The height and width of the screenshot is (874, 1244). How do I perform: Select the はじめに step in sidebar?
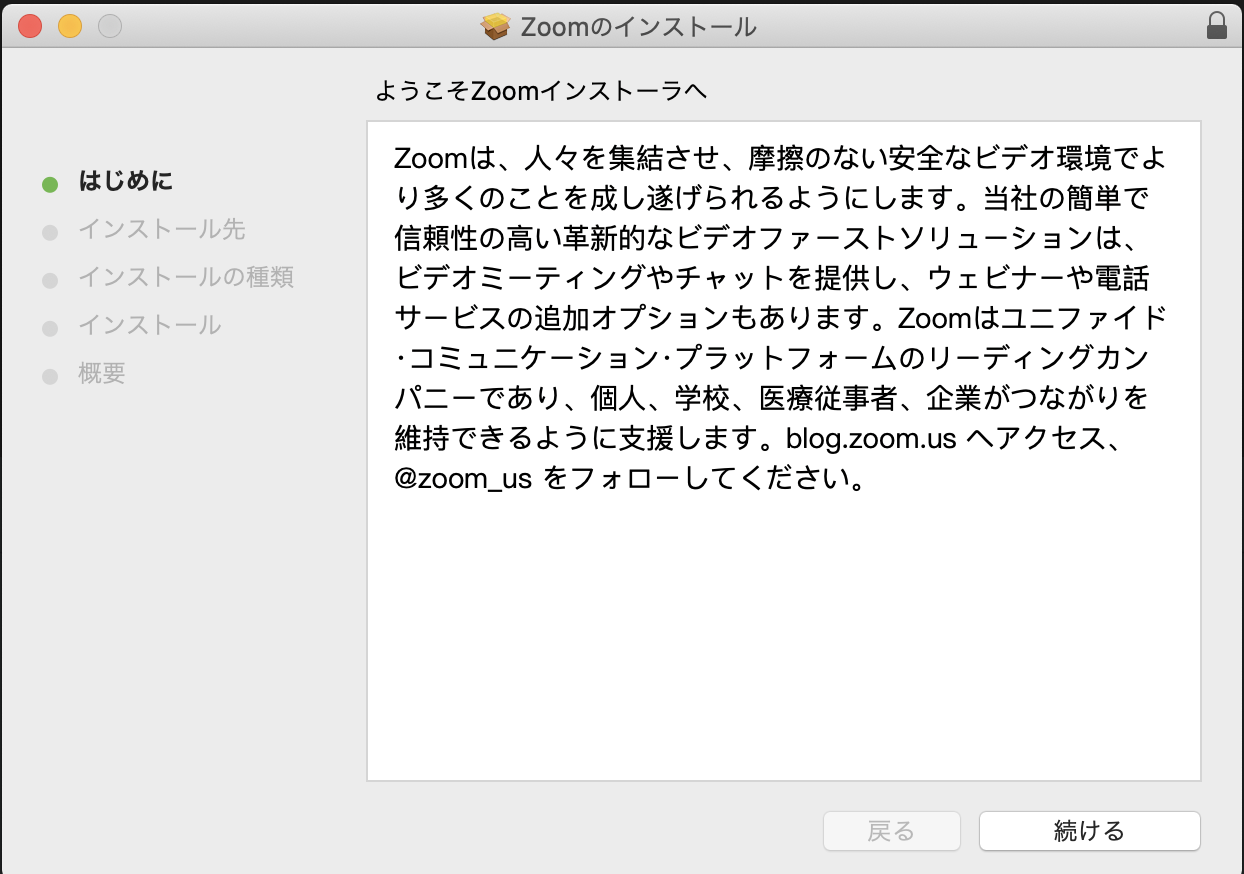click(x=125, y=182)
